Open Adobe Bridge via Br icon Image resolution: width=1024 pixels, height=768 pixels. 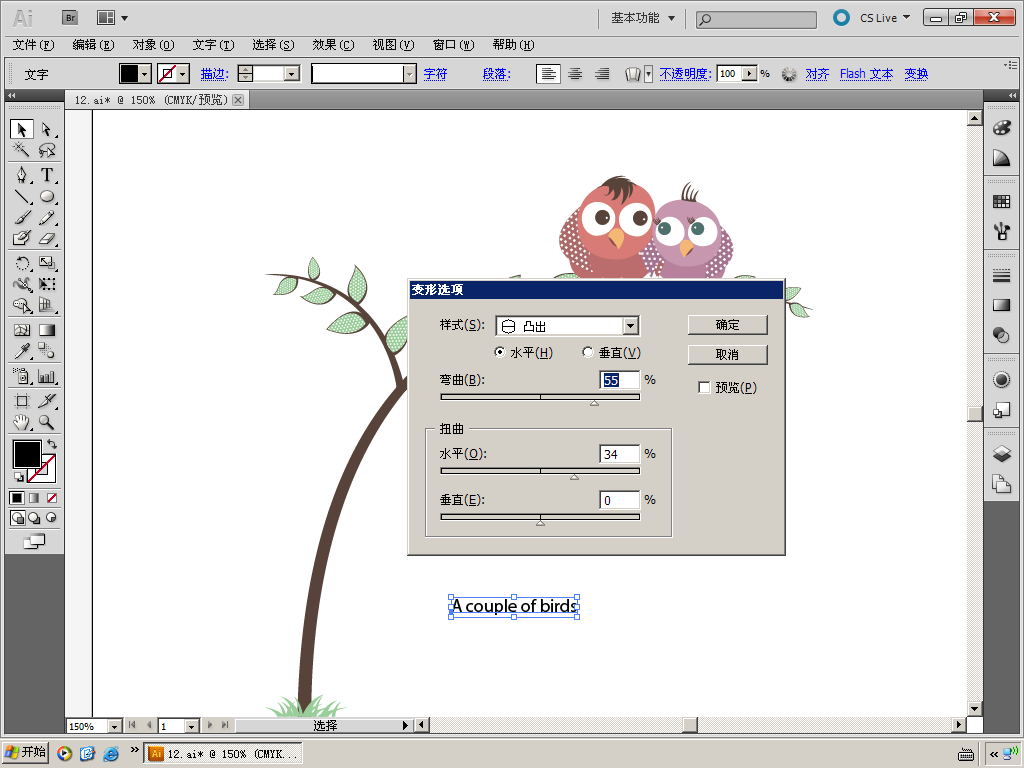[x=70, y=18]
